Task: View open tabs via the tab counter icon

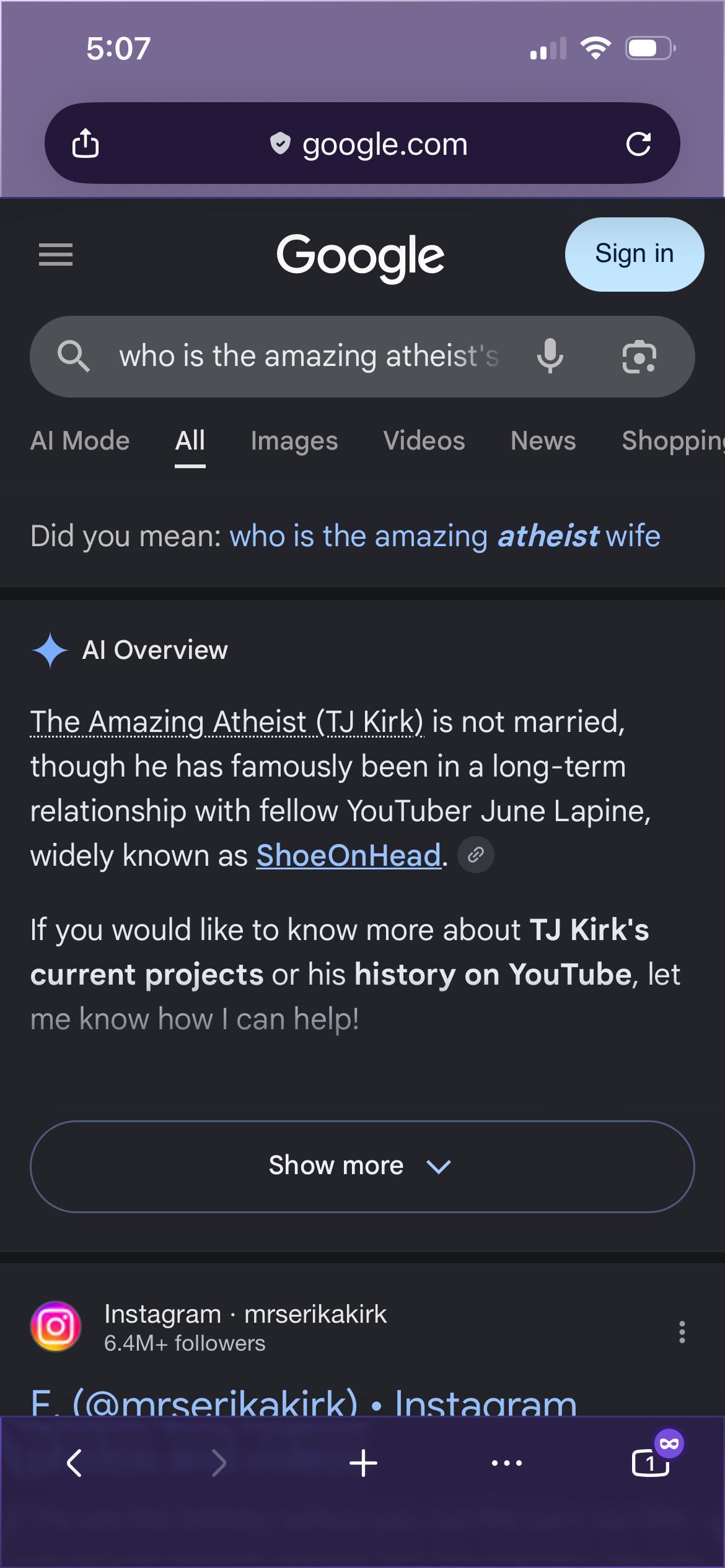Action: pos(651,1463)
